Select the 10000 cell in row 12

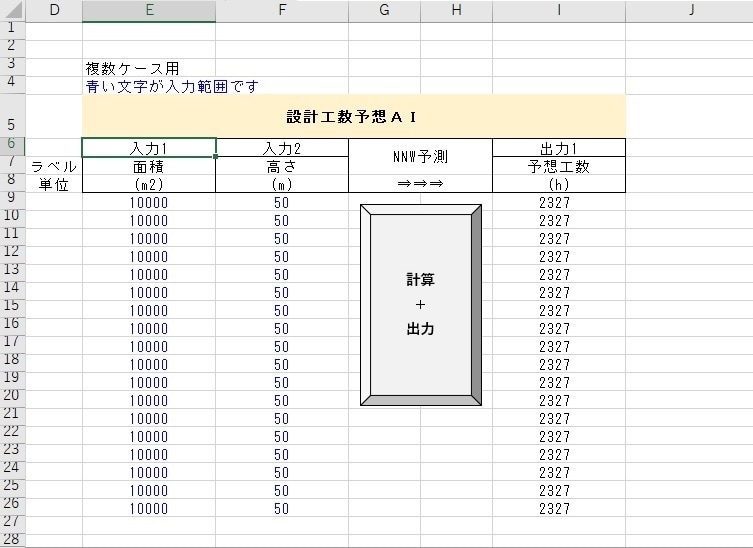149,256
